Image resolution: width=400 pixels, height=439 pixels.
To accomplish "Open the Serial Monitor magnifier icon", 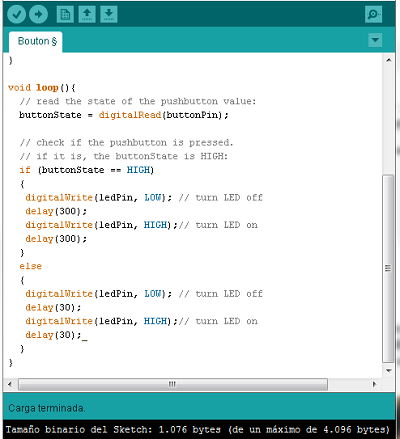I will click(373, 14).
